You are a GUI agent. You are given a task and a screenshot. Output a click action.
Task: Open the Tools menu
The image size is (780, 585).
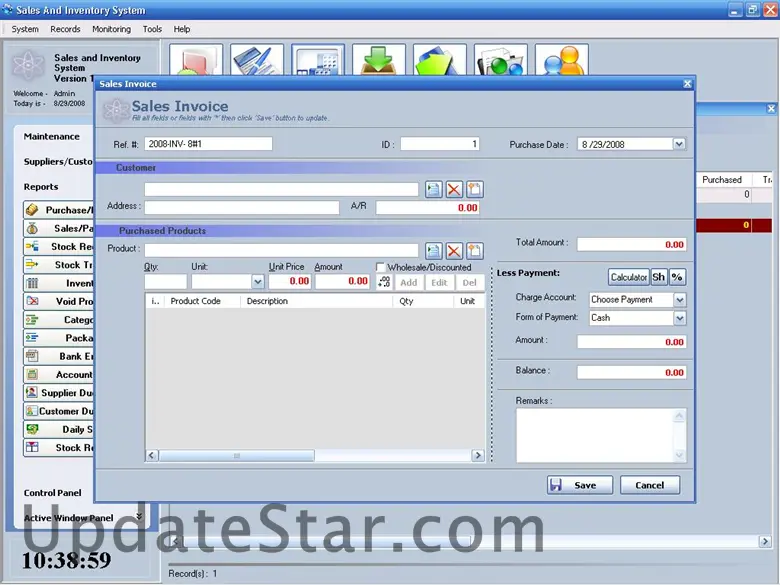pos(152,29)
